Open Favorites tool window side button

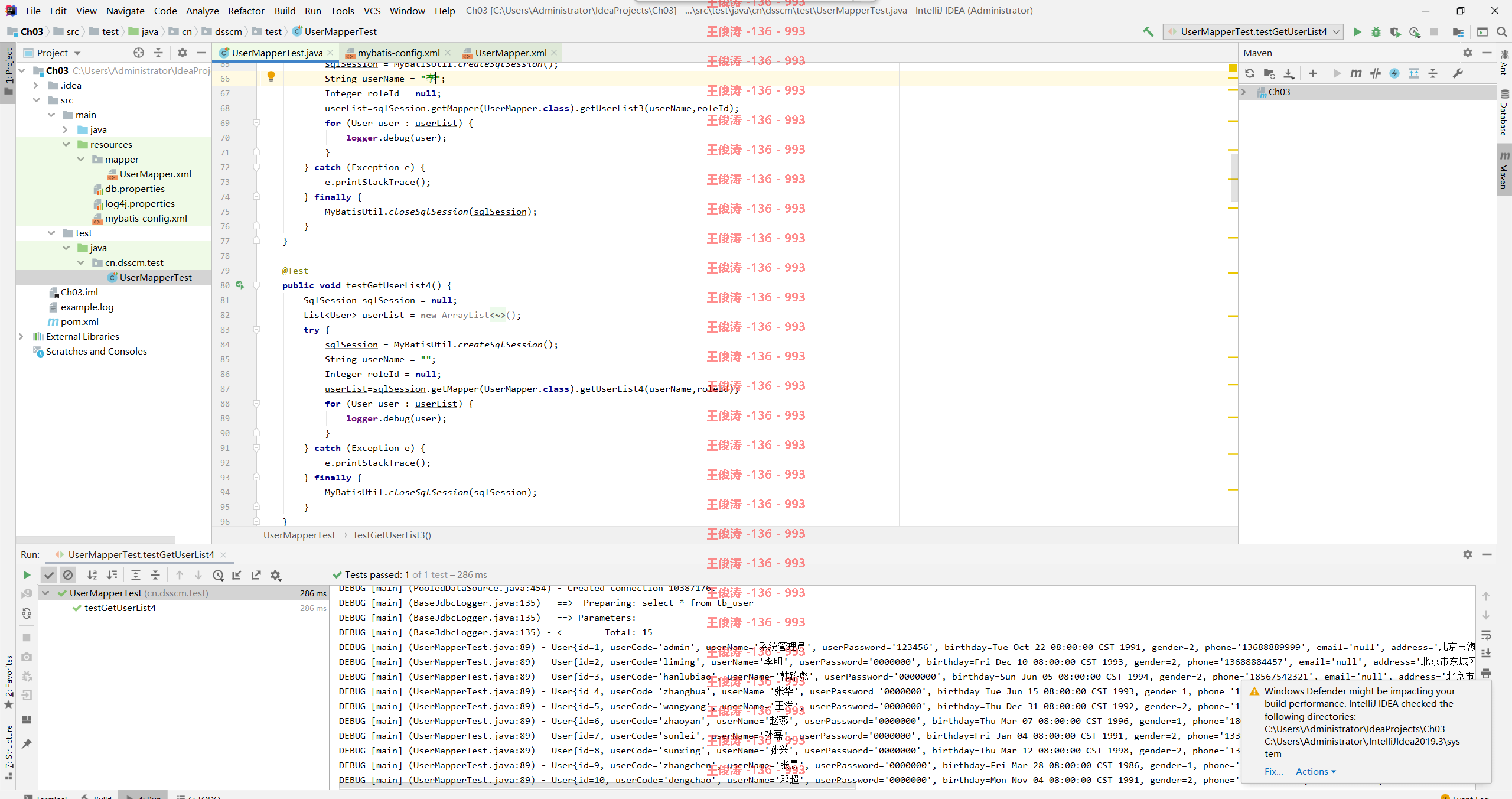pyautogui.click(x=9, y=681)
